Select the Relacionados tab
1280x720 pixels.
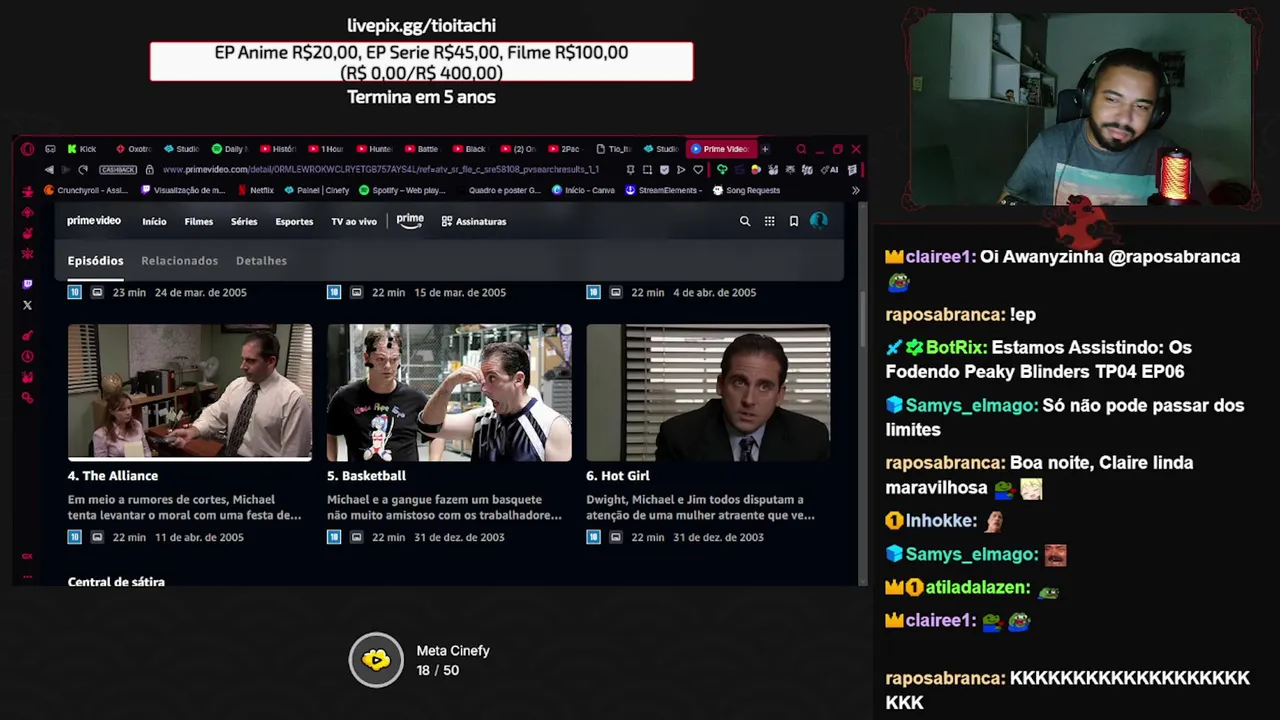179,261
